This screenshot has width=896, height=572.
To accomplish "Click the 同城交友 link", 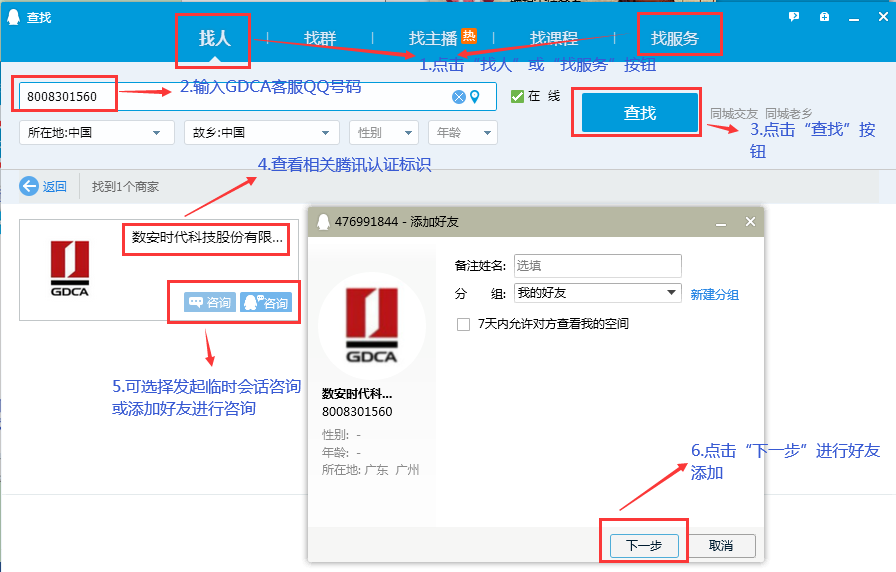I will coord(734,114).
